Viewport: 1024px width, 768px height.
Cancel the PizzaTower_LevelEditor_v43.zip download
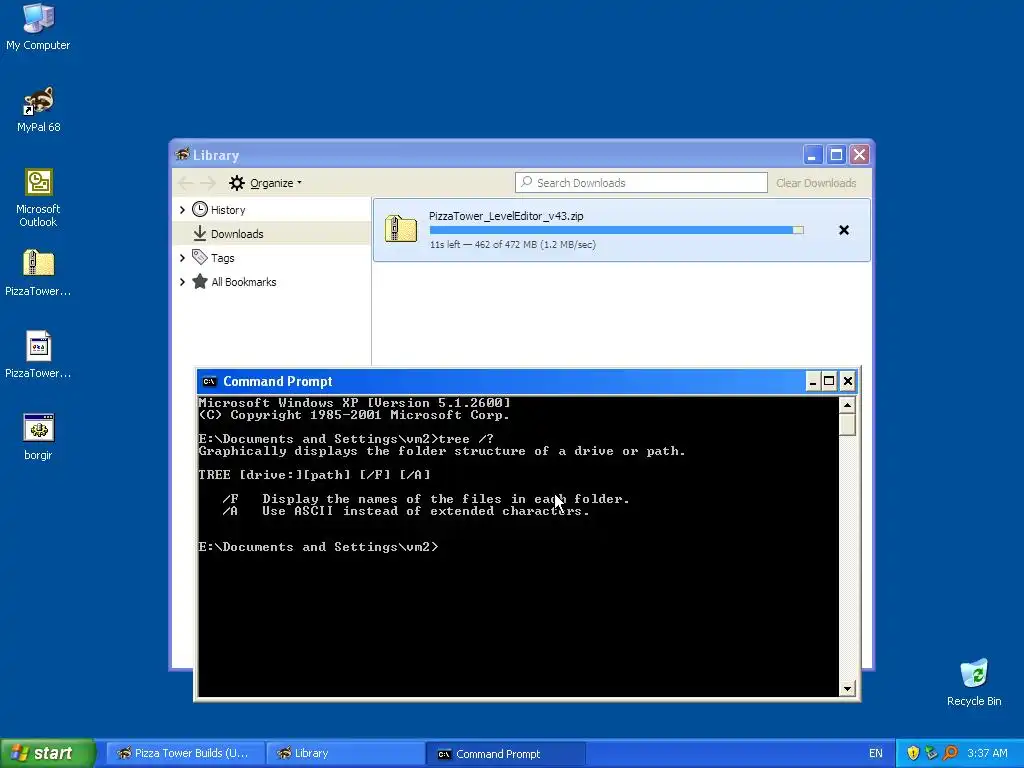[844, 230]
